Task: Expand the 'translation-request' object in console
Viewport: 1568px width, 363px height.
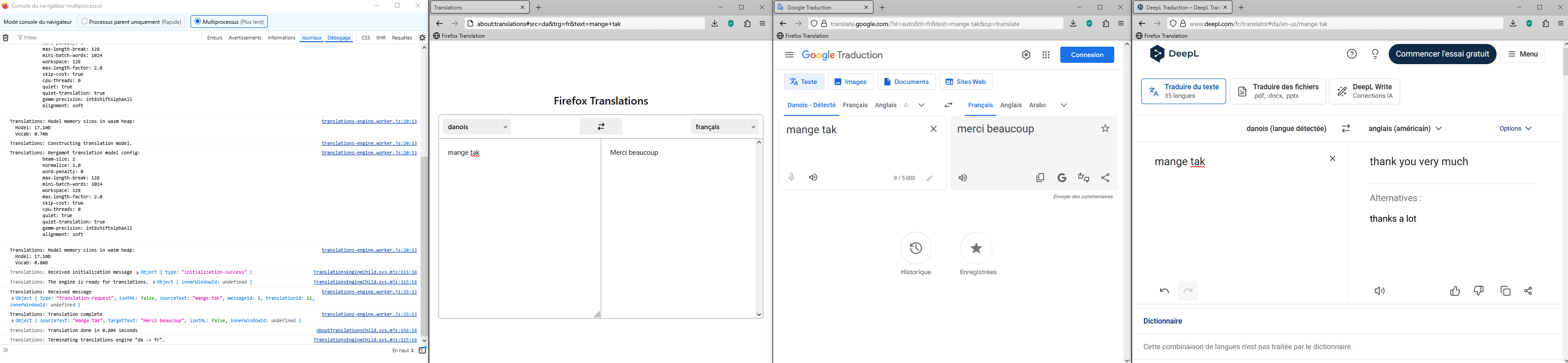Action: (13, 298)
